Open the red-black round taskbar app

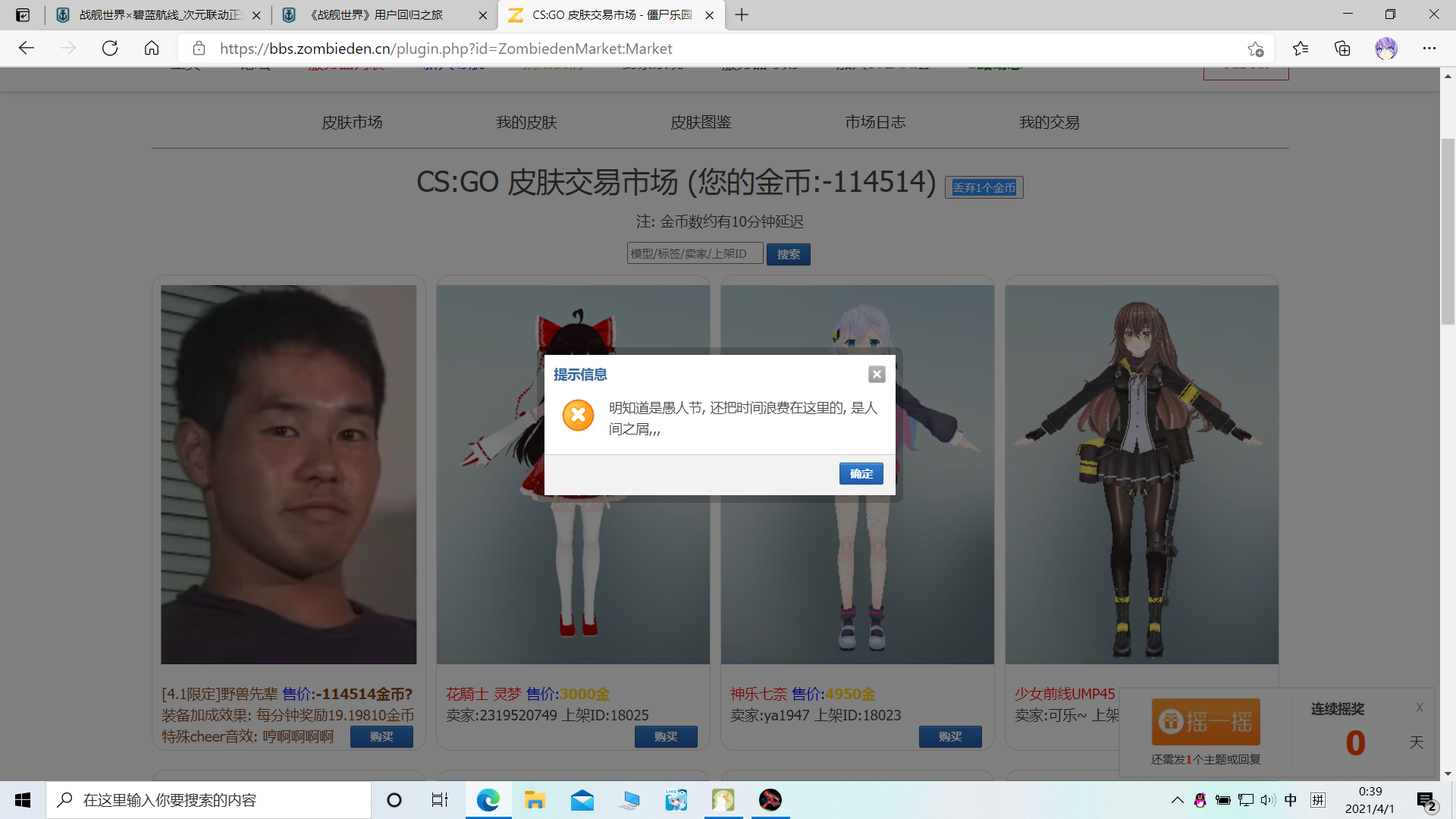pyautogui.click(x=770, y=800)
